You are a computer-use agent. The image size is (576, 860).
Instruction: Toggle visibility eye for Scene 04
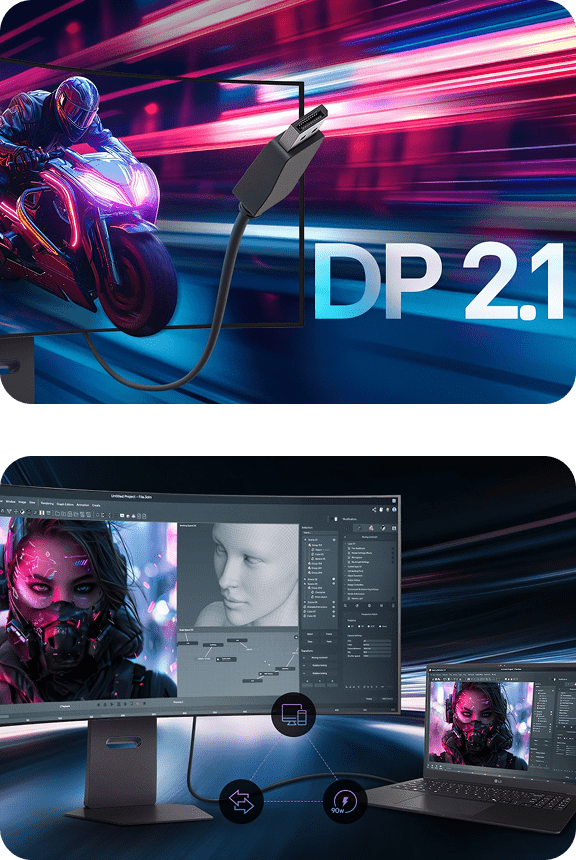click(334, 602)
